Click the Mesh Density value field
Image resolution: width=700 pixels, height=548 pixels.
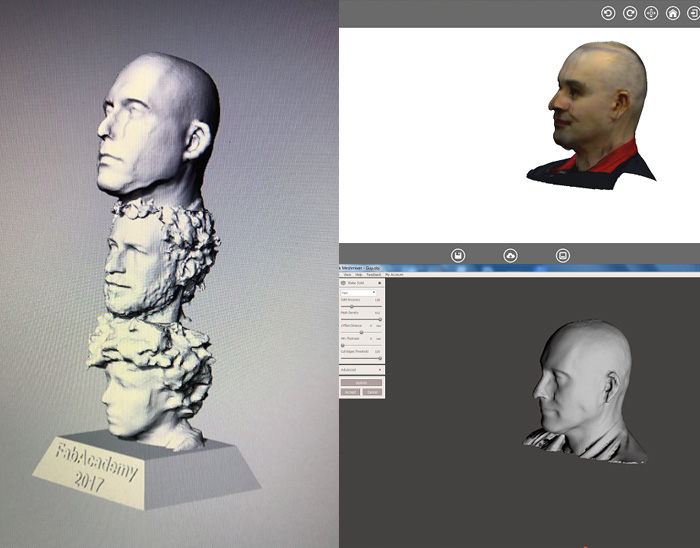click(x=377, y=313)
